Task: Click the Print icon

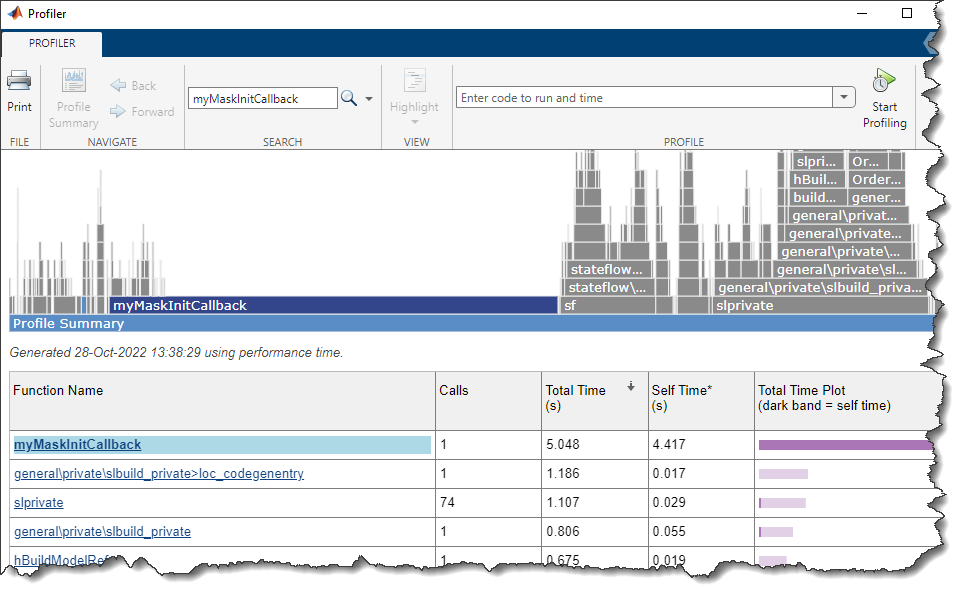Action: click(x=19, y=82)
